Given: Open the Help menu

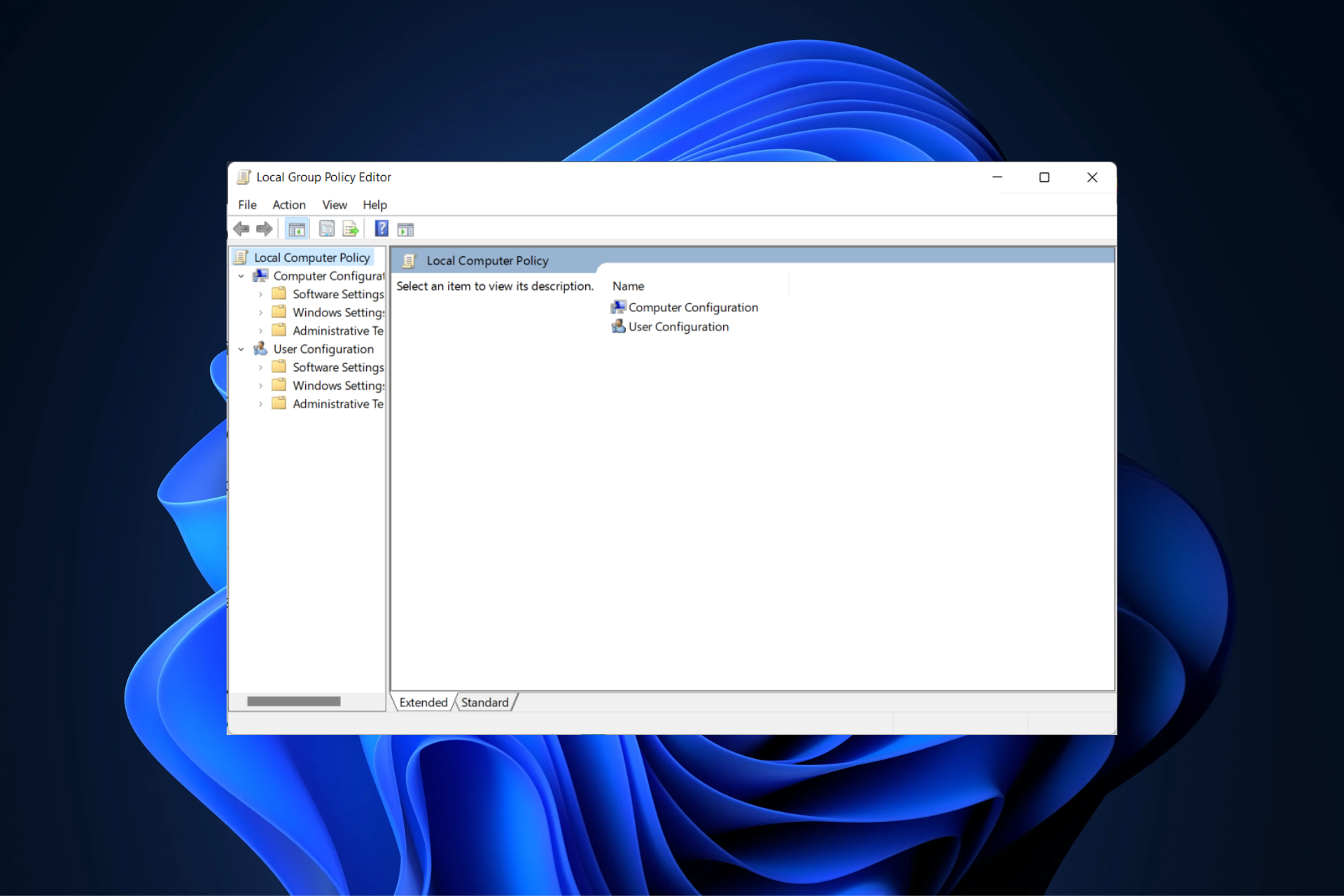Looking at the screenshot, I should (374, 205).
